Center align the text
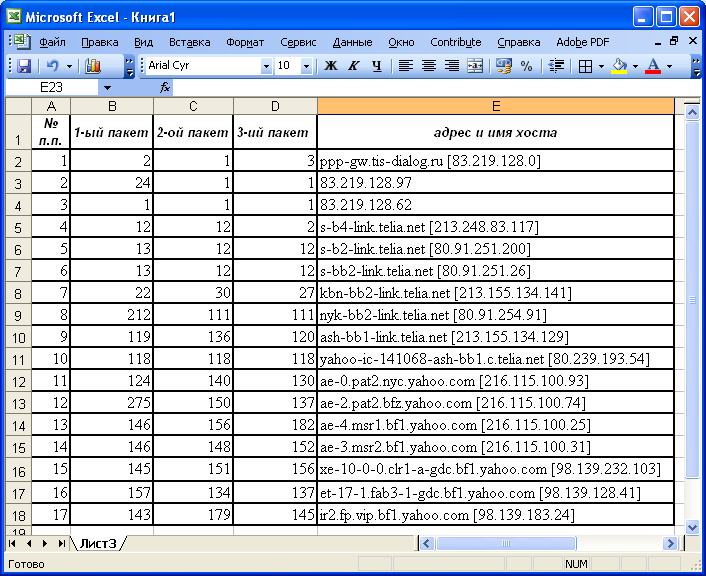Image resolution: width=706 pixels, height=576 pixels. 429,66
